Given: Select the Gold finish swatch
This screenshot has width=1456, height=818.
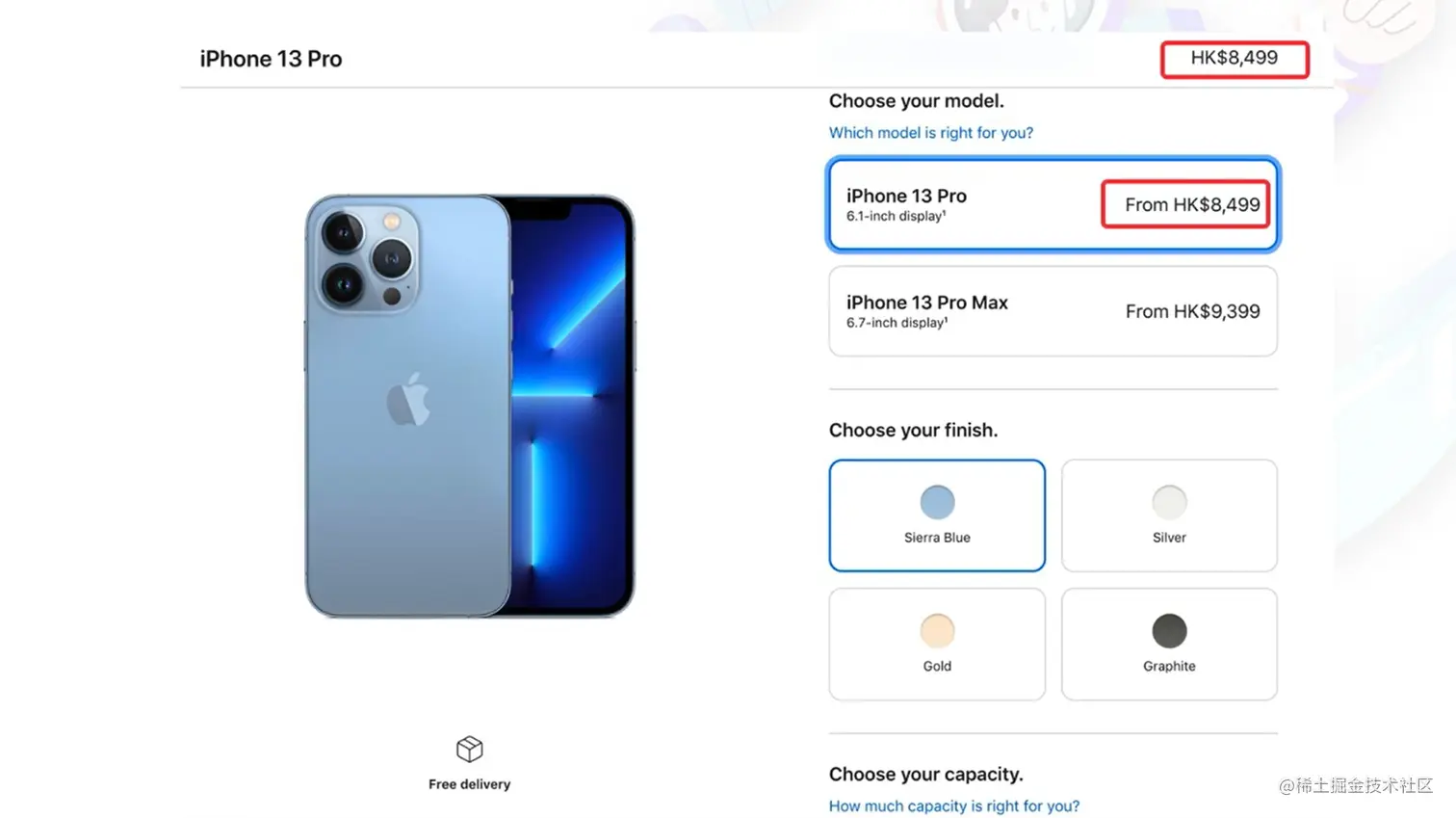Looking at the screenshot, I should [x=937, y=631].
